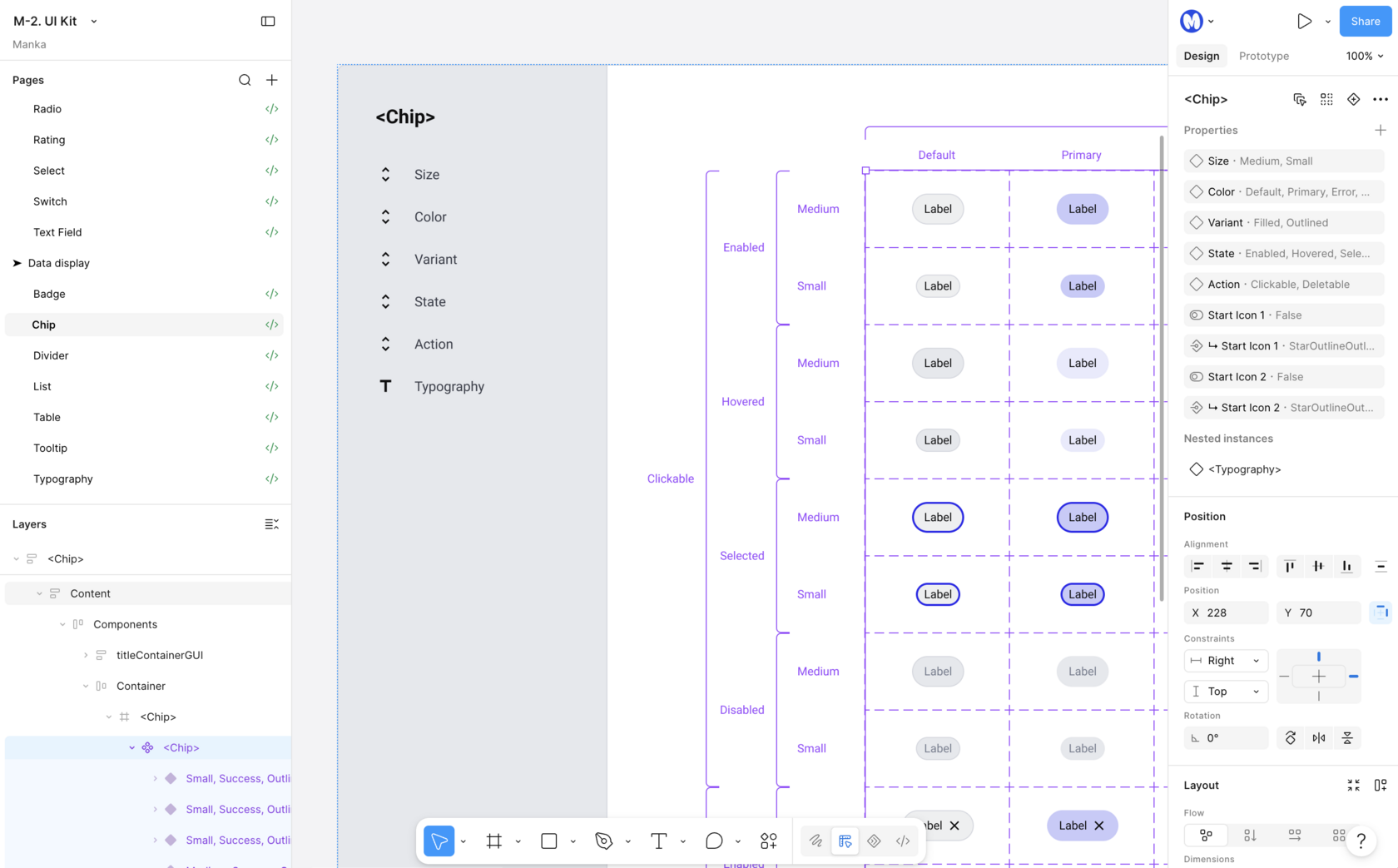Screen dimensions: 1398x868
Task: Open the more options ellipsis beside <Chip> header
Action: pyautogui.click(x=1381, y=100)
